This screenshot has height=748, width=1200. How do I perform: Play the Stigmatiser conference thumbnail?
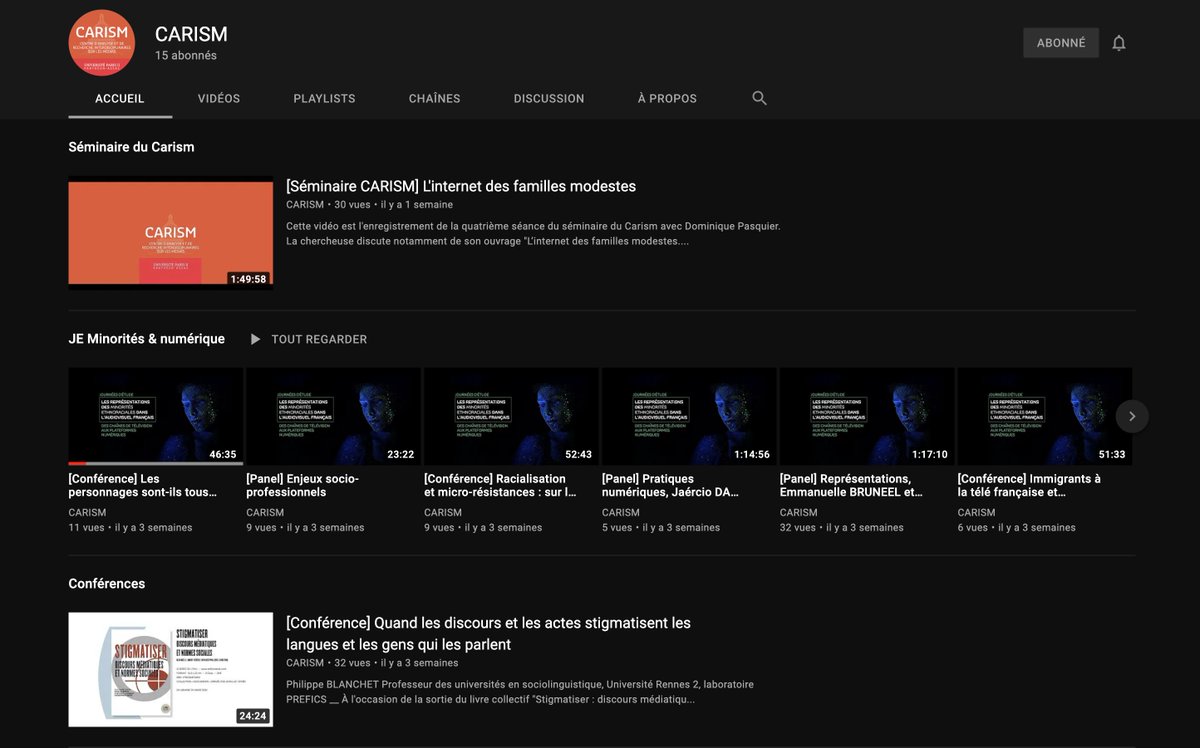(171, 669)
